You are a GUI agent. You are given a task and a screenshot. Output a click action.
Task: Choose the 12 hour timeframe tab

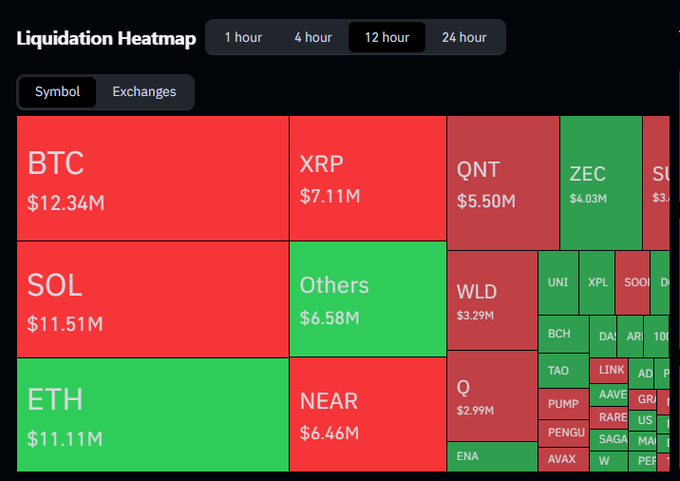click(387, 37)
